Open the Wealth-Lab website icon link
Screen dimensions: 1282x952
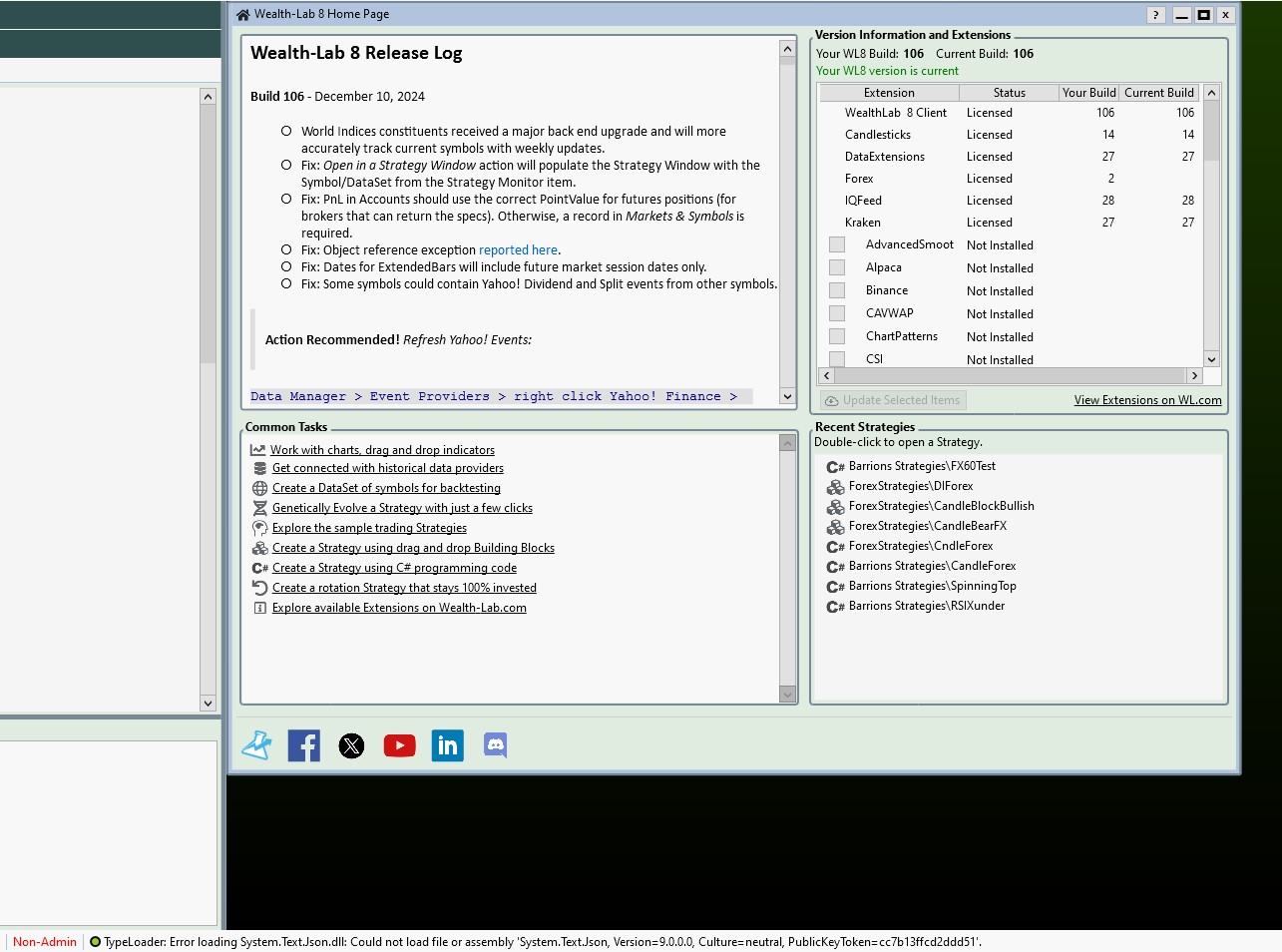256,745
